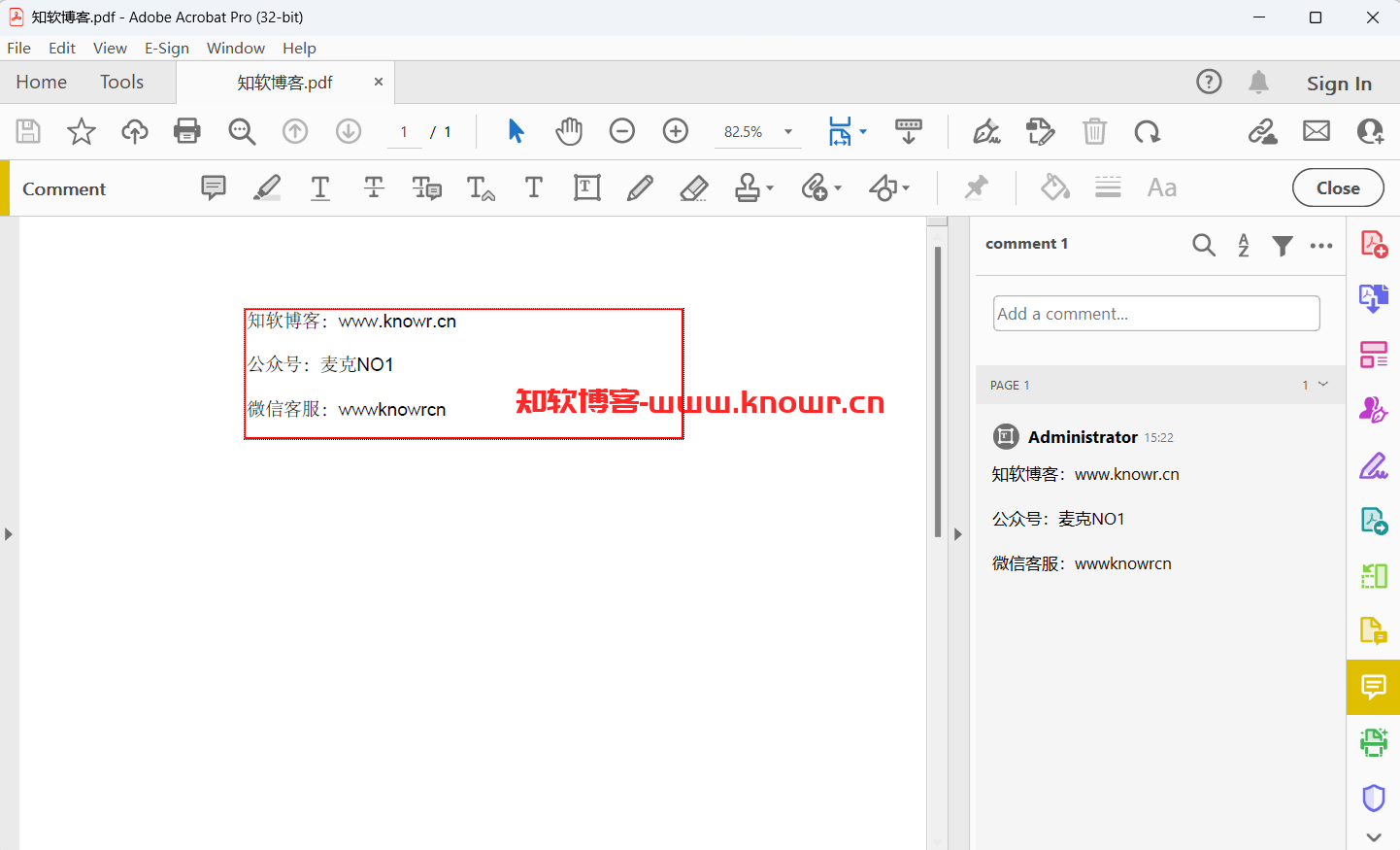Image resolution: width=1400 pixels, height=850 pixels.
Task: Activate the Hand pan tool
Action: pos(569,131)
